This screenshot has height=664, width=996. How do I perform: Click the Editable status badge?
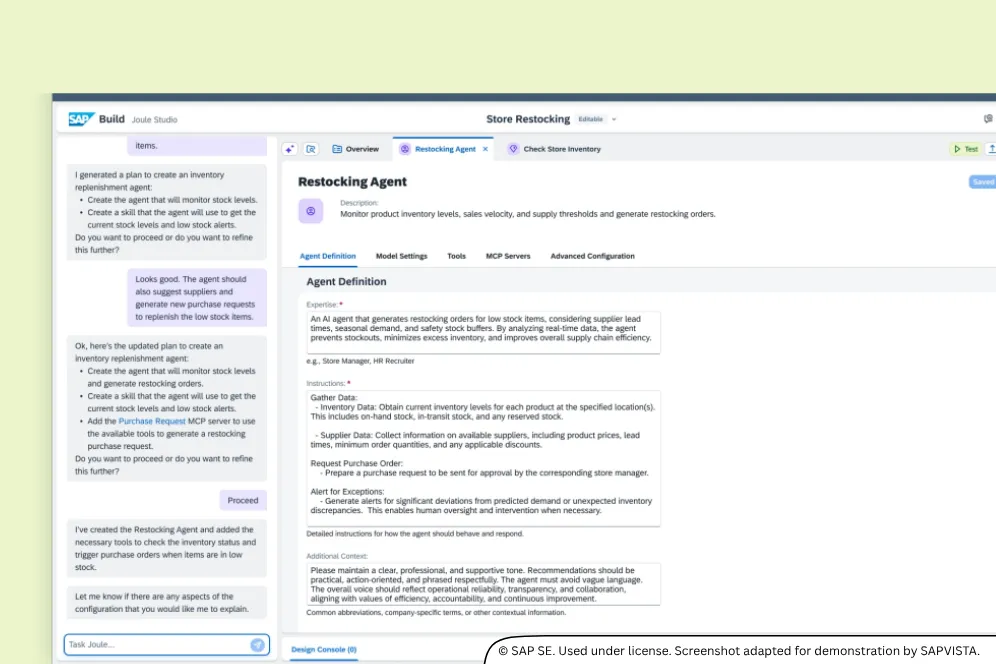coord(590,119)
